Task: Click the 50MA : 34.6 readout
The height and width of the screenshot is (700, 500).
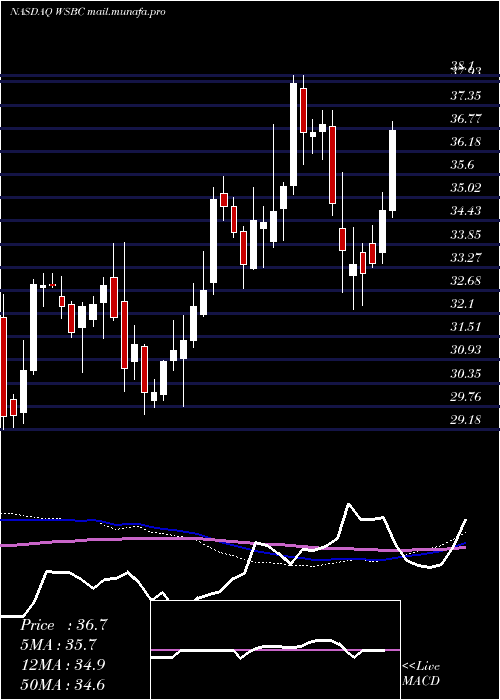Action: [x=63, y=684]
